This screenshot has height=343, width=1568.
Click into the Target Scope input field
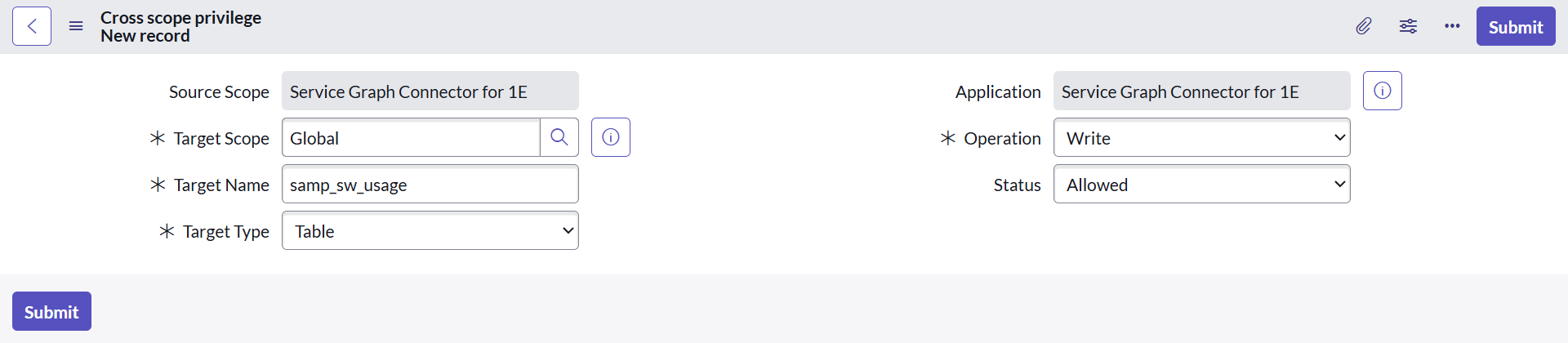tap(411, 138)
